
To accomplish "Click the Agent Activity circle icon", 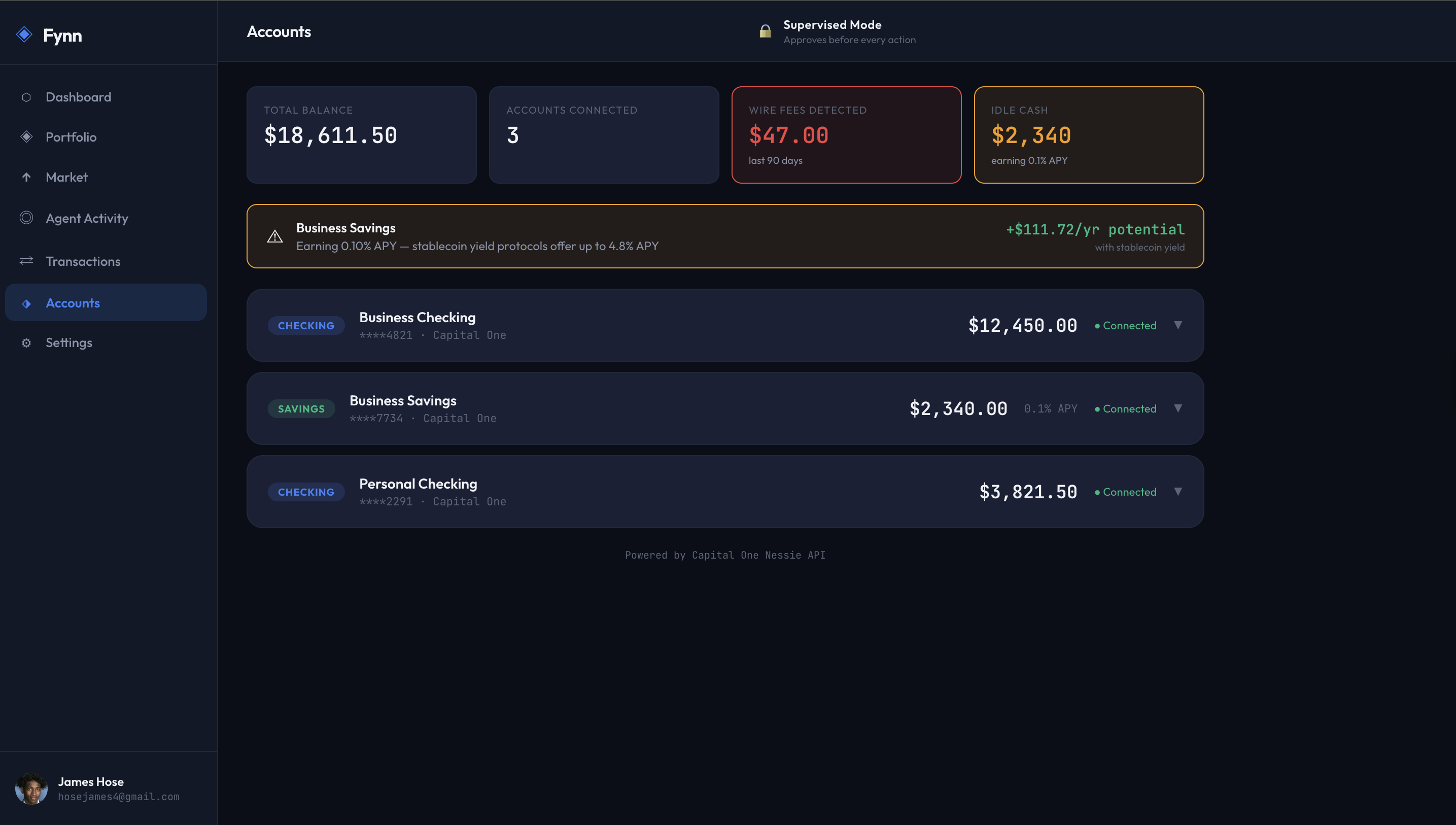I will click(x=26, y=218).
